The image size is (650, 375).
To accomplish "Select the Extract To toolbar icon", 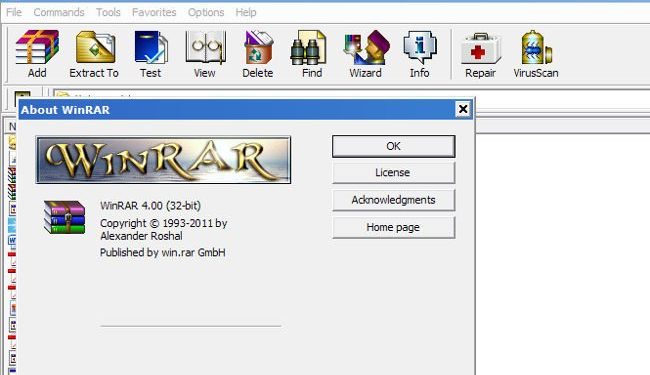I will click(94, 54).
